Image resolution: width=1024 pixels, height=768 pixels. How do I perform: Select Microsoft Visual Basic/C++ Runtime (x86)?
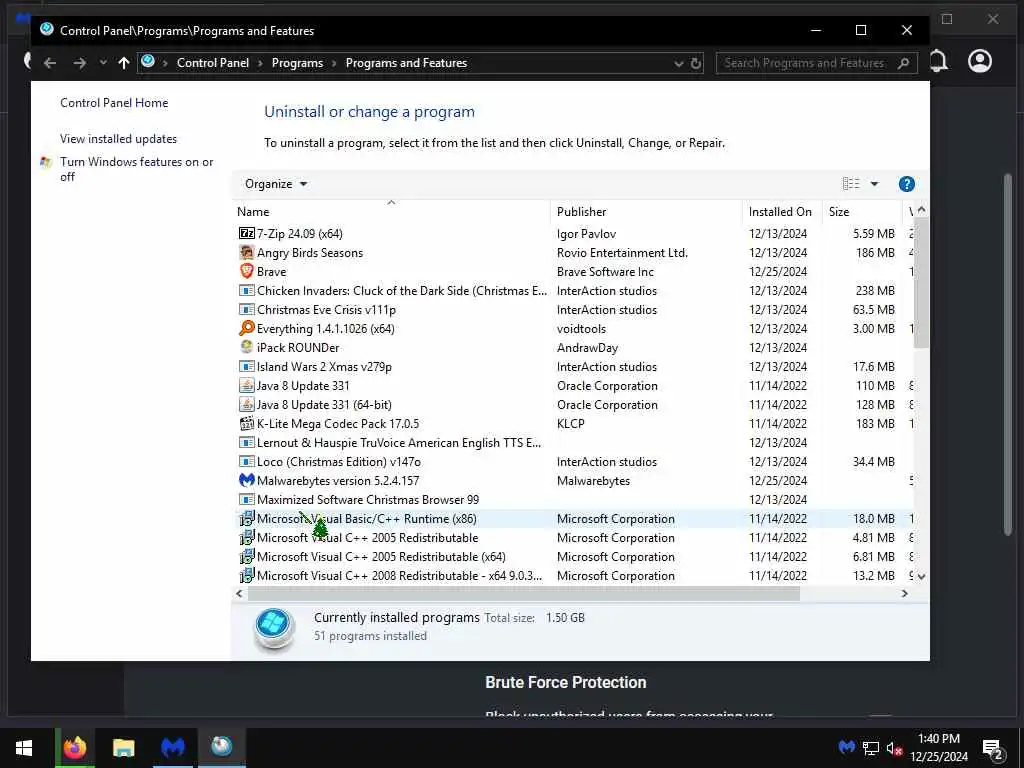click(573, 519)
